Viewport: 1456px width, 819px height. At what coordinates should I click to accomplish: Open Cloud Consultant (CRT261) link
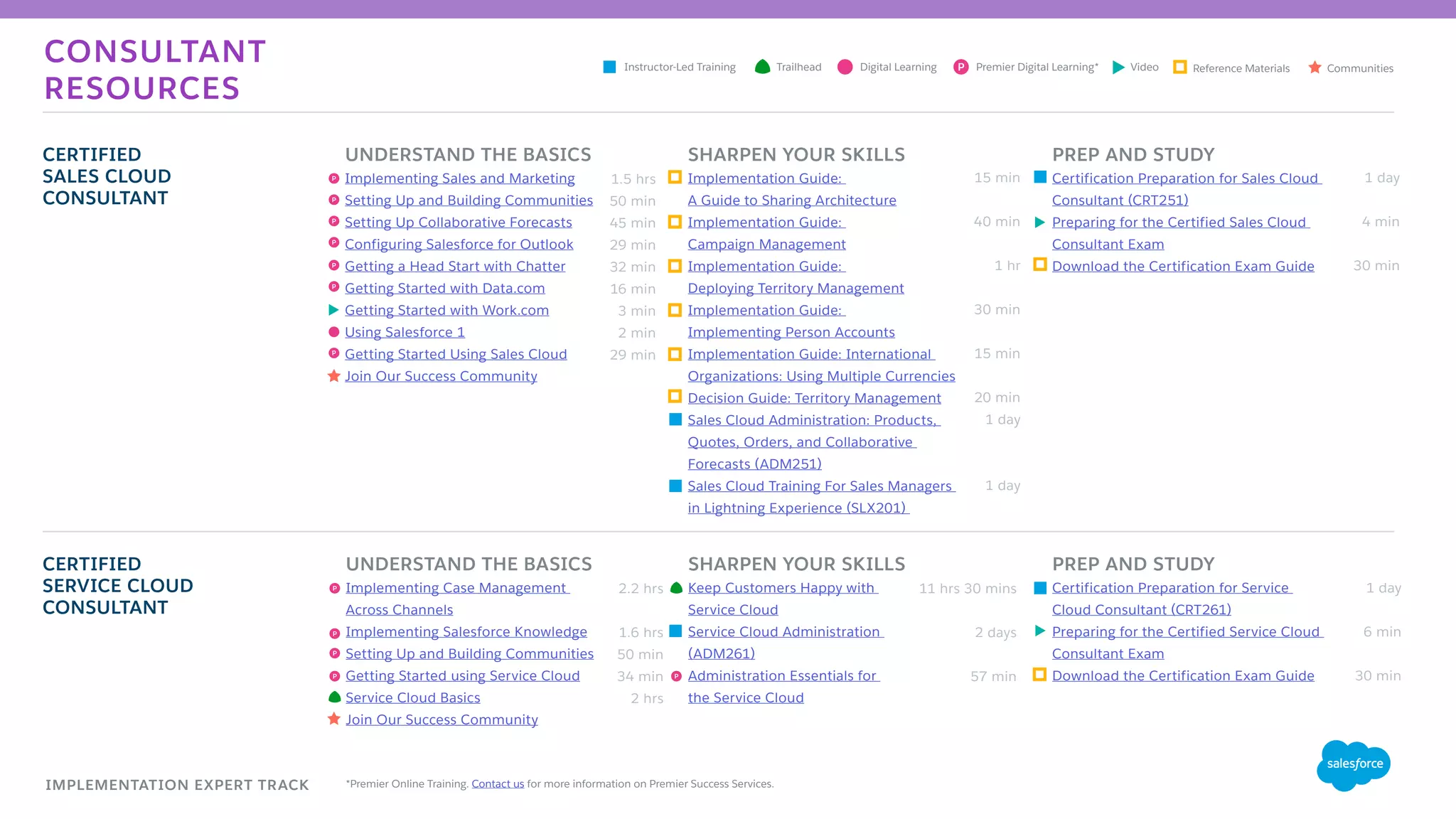[x=1141, y=610]
